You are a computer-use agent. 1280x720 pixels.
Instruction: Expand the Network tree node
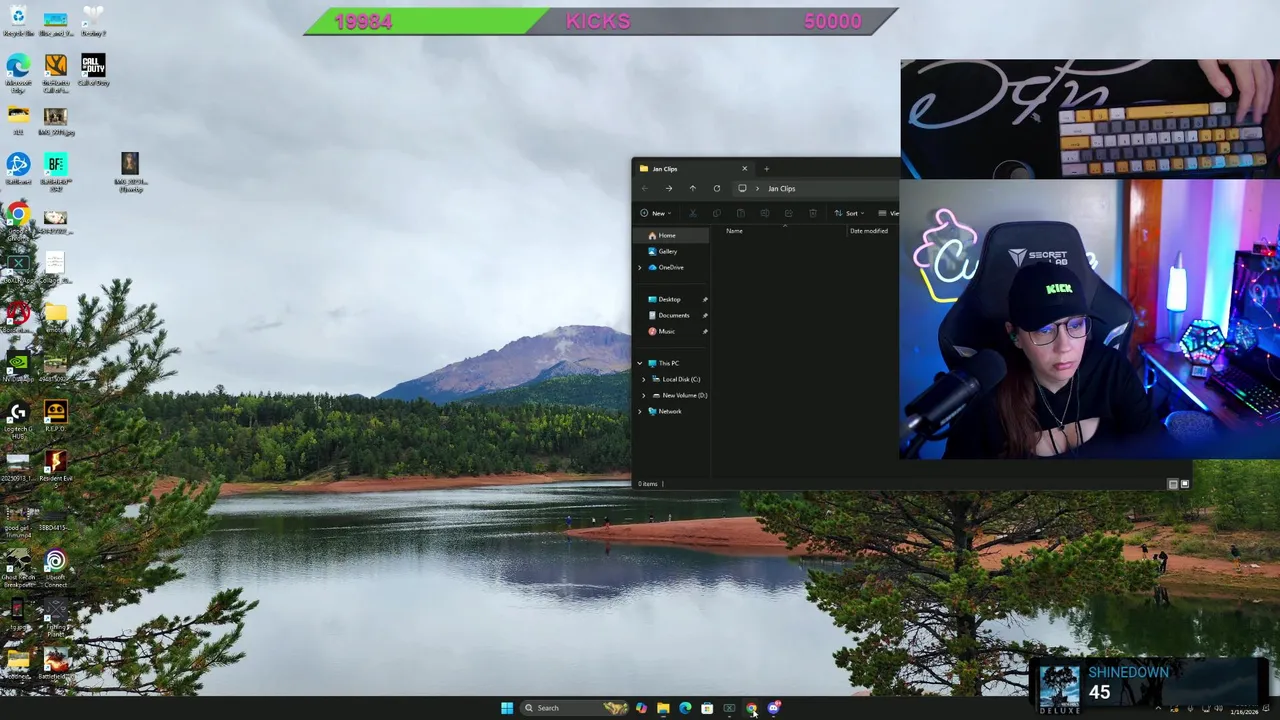point(640,411)
